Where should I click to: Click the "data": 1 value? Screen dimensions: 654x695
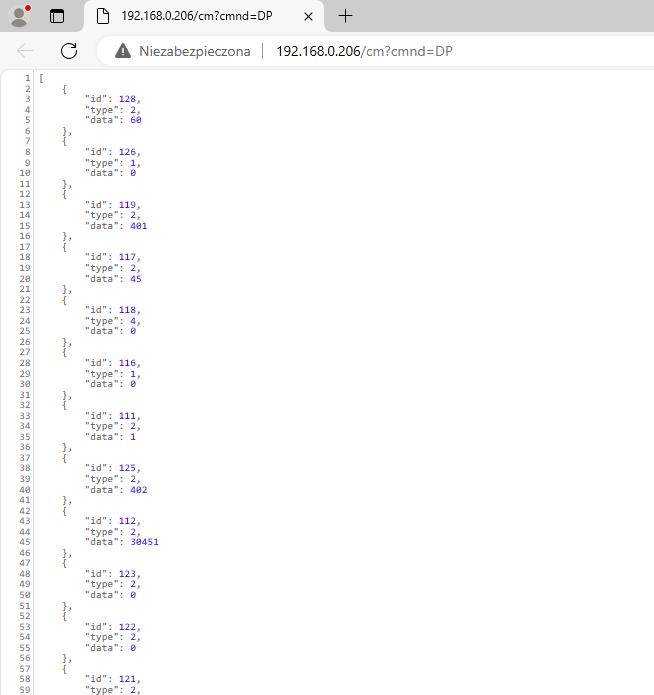click(x=133, y=437)
